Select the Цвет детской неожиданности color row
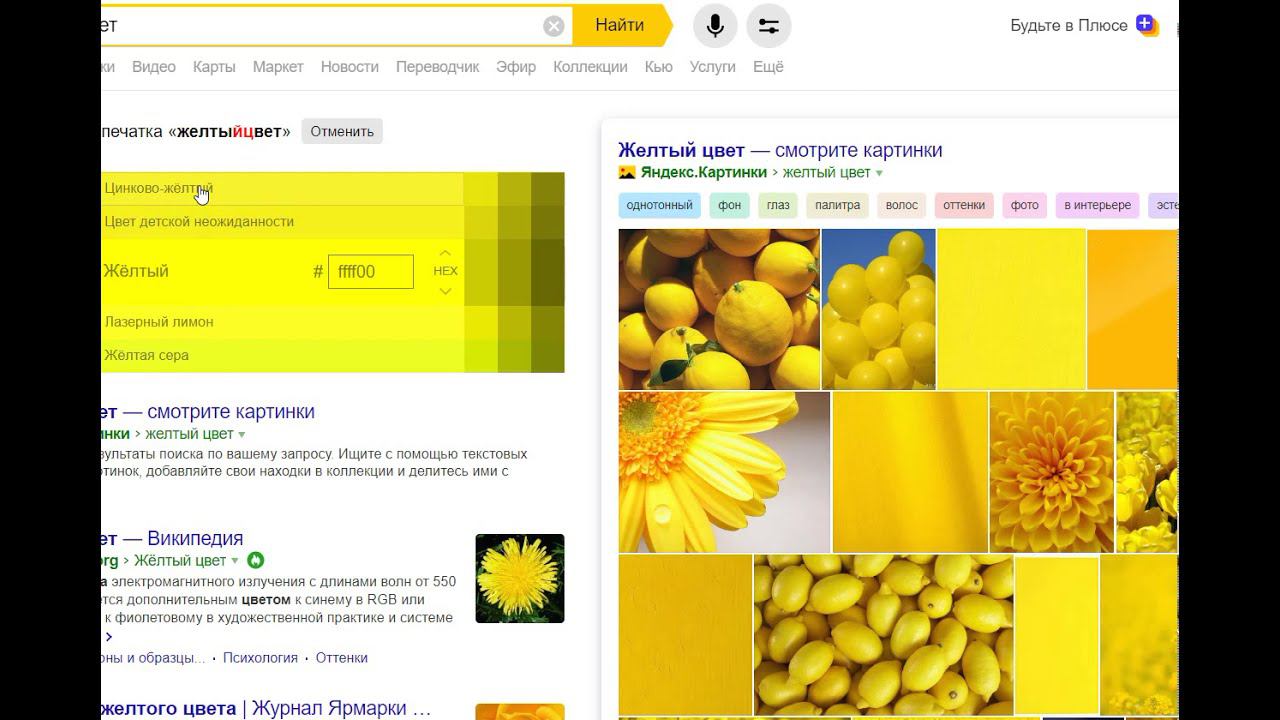1280x720 pixels. [x=282, y=222]
